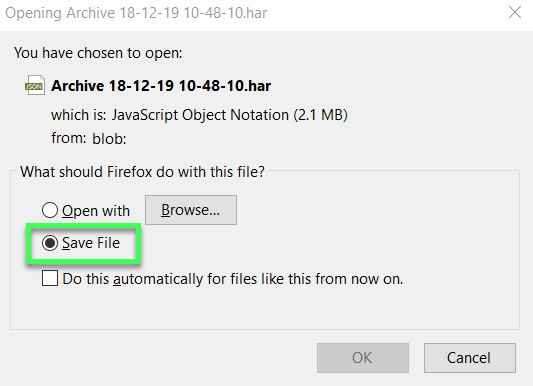The image size is (533, 386).
Task: Click the 'Save File' label text
Action: click(x=91, y=243)
